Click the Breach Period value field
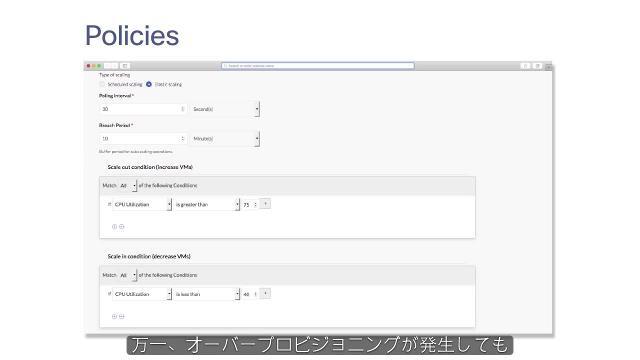Viewport: 640px width, 360px height. [143, 139]
